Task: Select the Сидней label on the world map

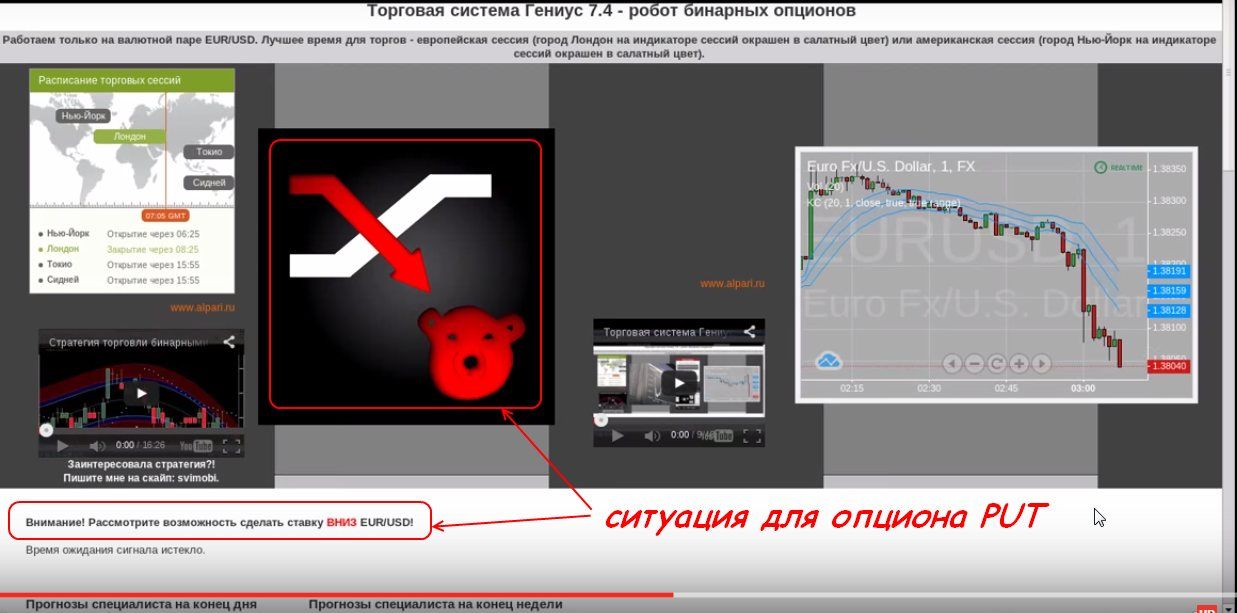Action: pyautogui.click(x=209, y=183)
